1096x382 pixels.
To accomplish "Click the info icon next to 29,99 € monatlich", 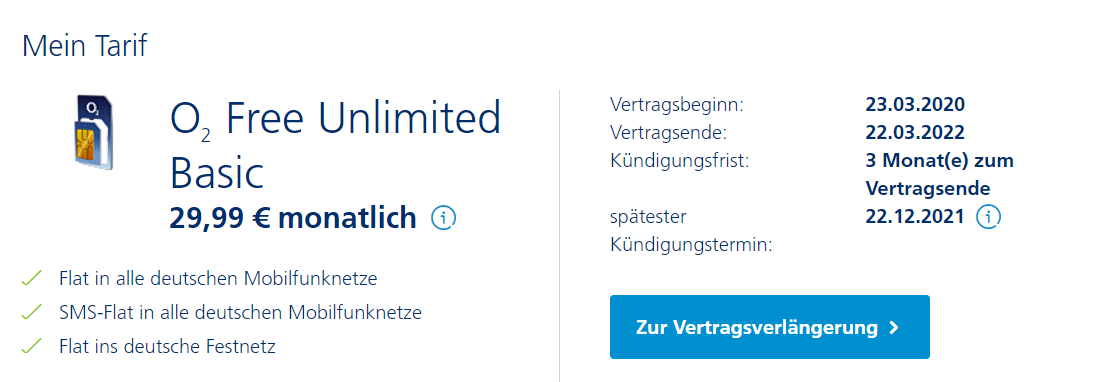I will pos(444,219).
